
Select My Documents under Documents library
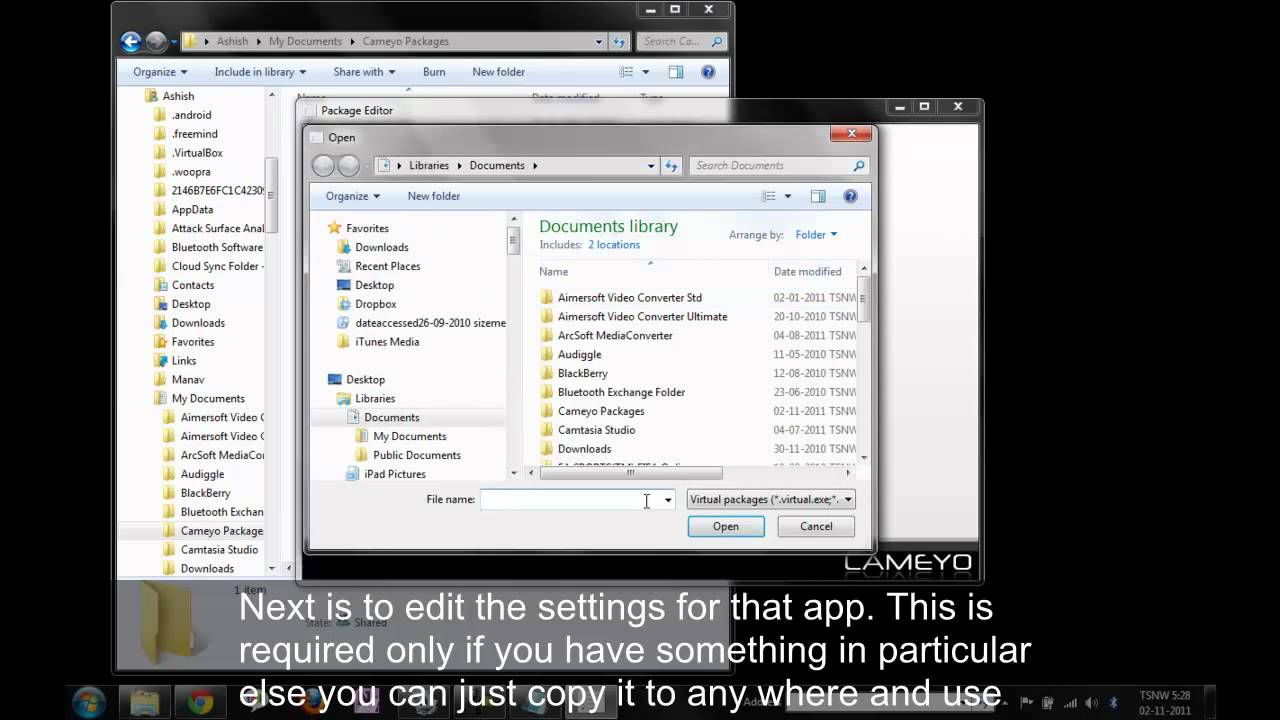409,436
